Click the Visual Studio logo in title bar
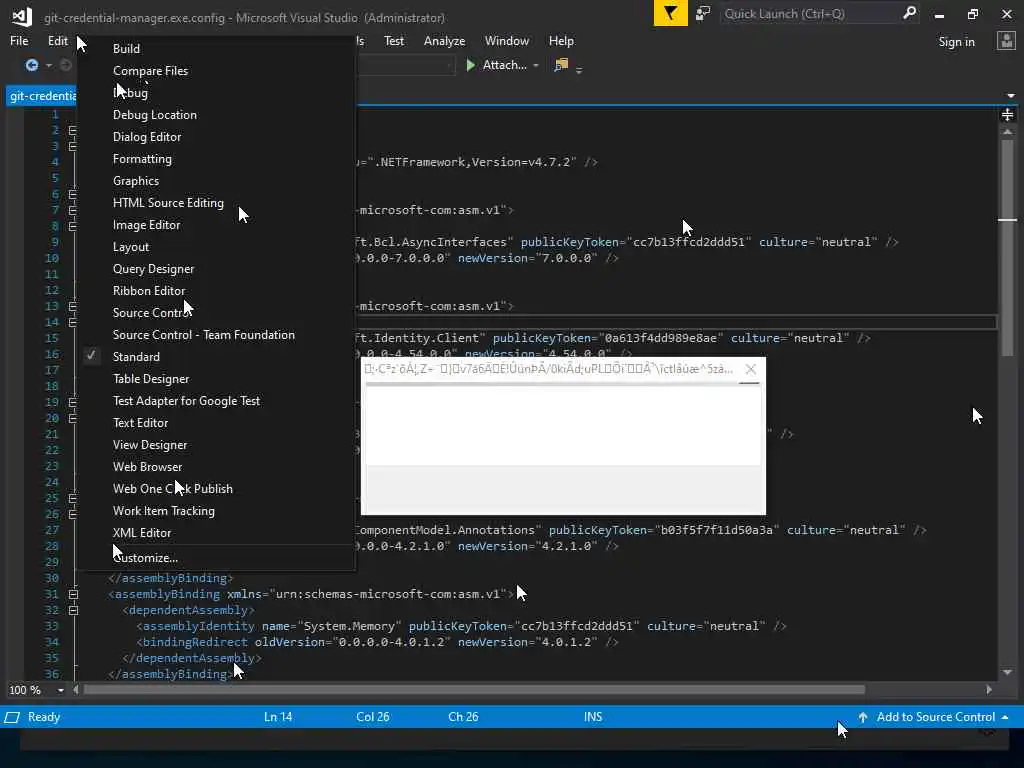 click(22, 16)
